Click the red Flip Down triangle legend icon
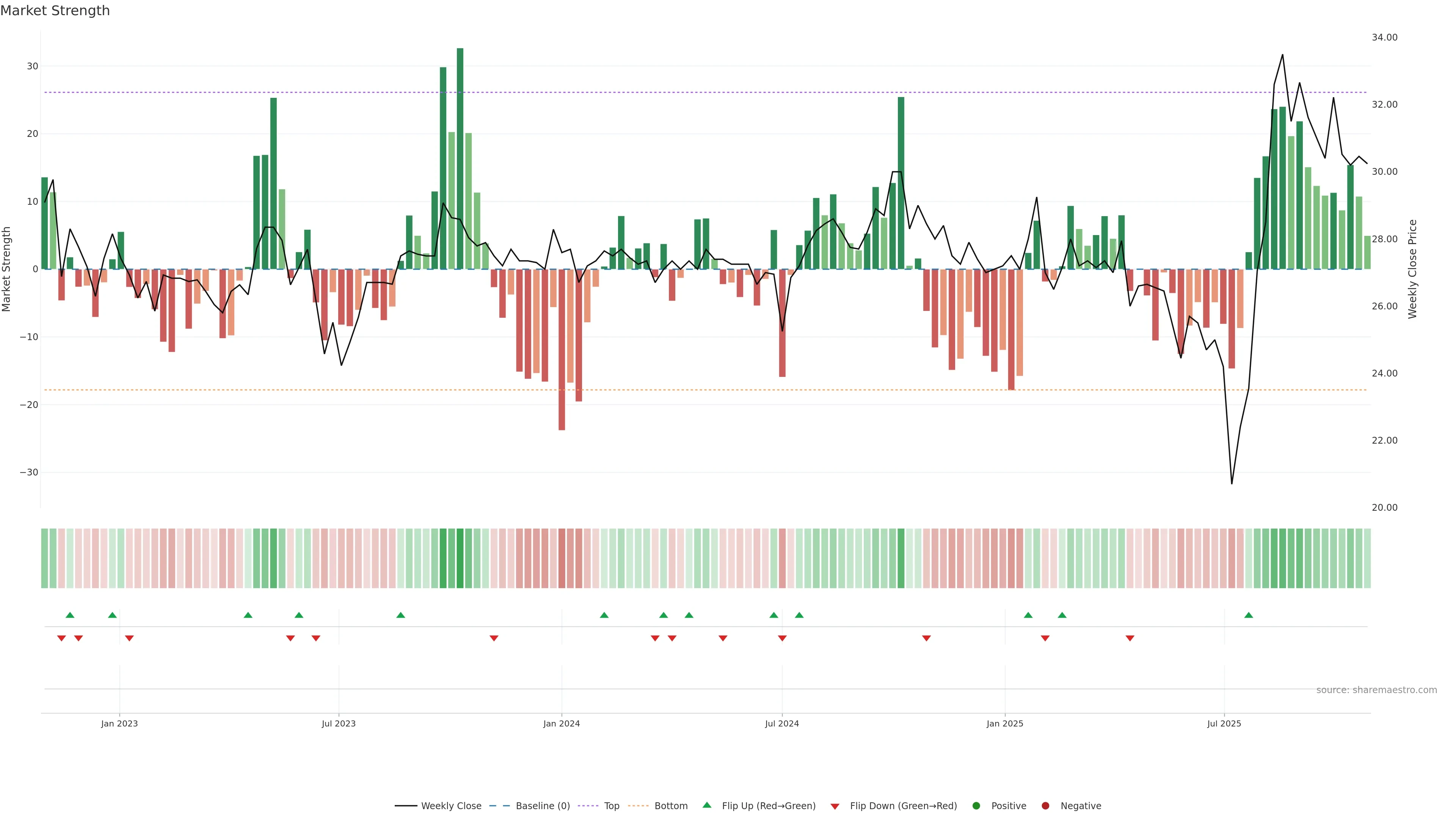Screen dimensions: 1456x819 coord(835,806)
